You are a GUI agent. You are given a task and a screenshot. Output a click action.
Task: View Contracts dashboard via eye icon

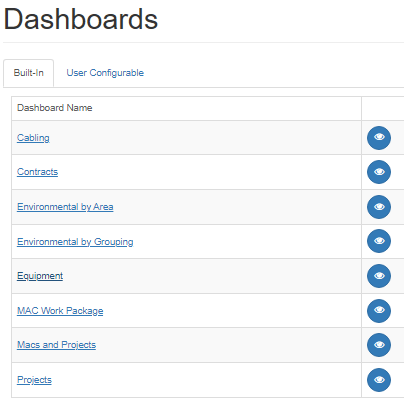tap(379, 172)
